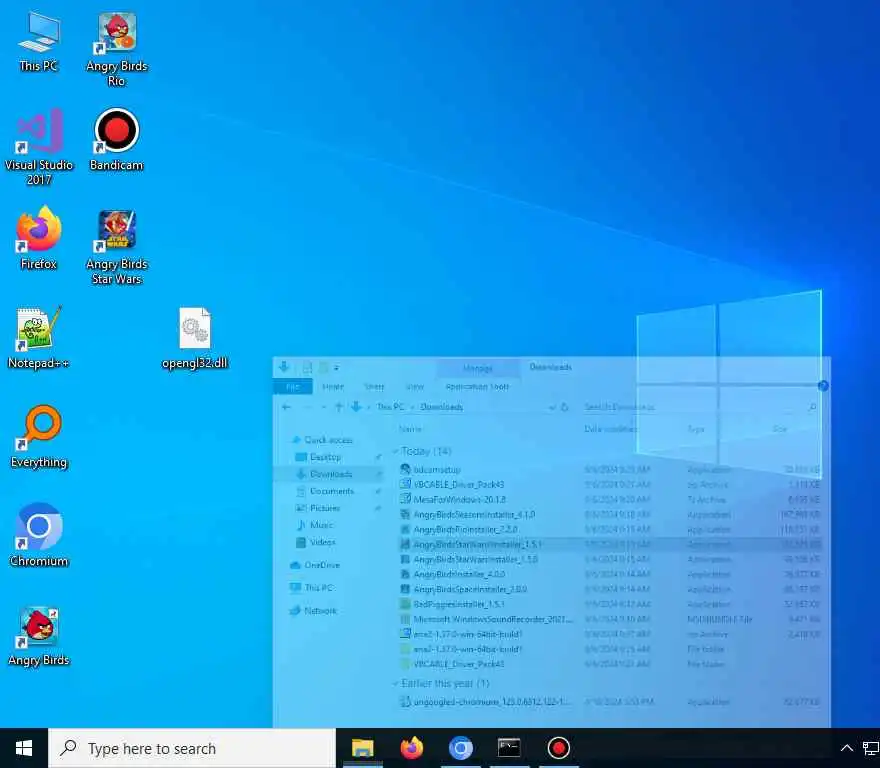
Task: Select the Firefox desktop shortcut
Action: click(x=39, y=239)
